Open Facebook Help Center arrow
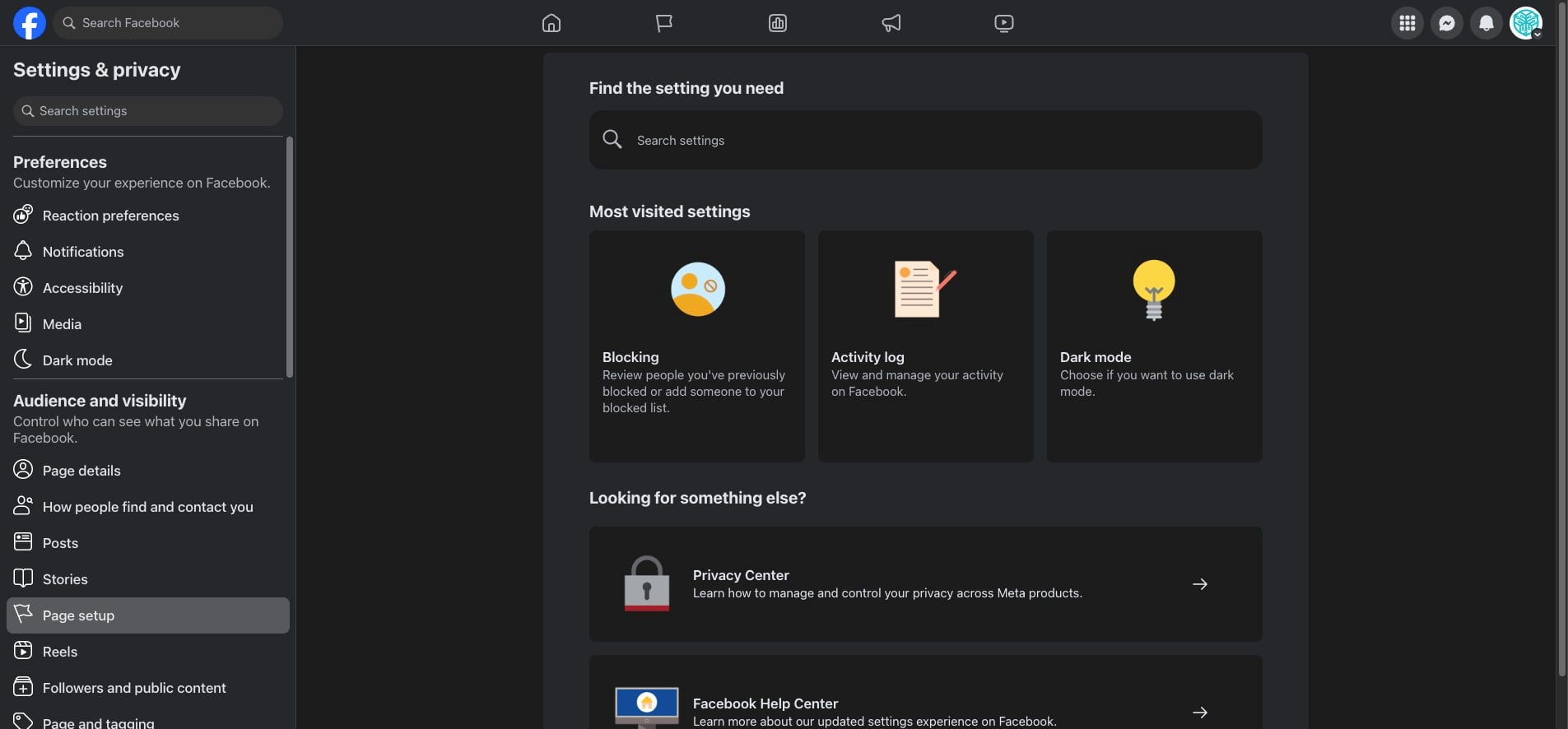Image resolution: width=1568 pixels, height=729 pixels. coord(1200,713)
